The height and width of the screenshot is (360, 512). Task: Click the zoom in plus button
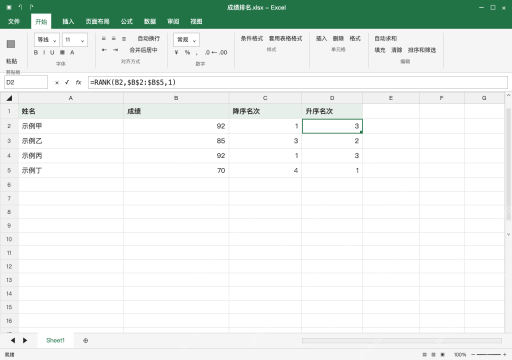pos(505,355)
